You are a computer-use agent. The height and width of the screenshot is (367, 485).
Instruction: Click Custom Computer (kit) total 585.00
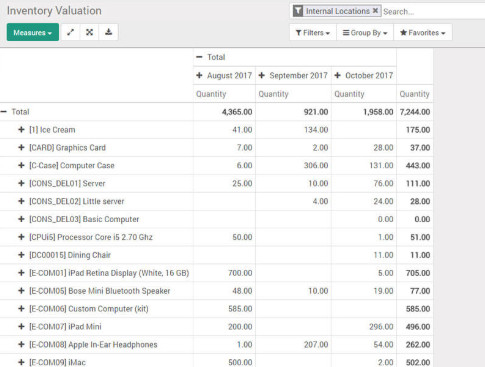pyautogui.click(x=418, y=309)
